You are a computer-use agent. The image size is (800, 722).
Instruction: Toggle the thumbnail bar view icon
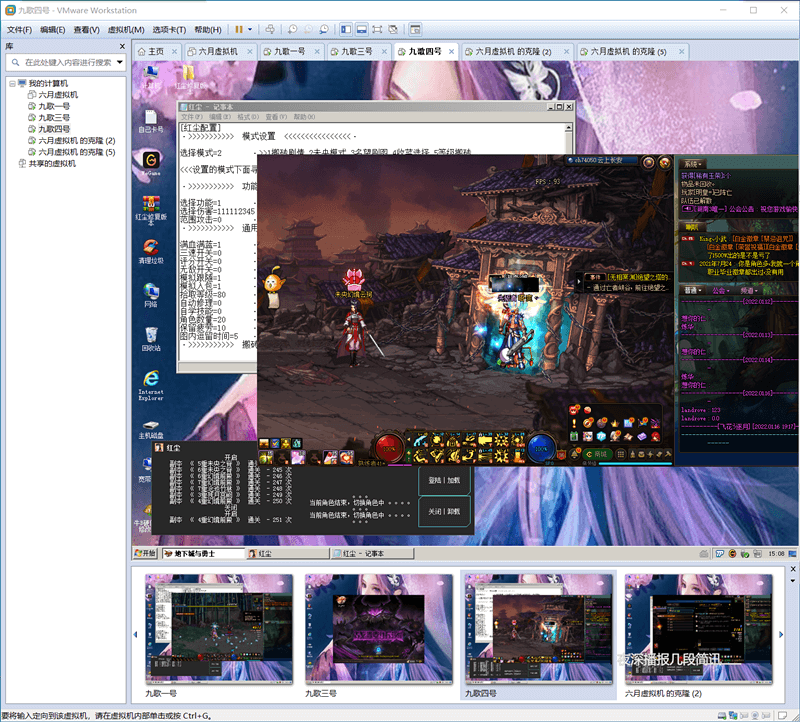(x=362, y=30)
